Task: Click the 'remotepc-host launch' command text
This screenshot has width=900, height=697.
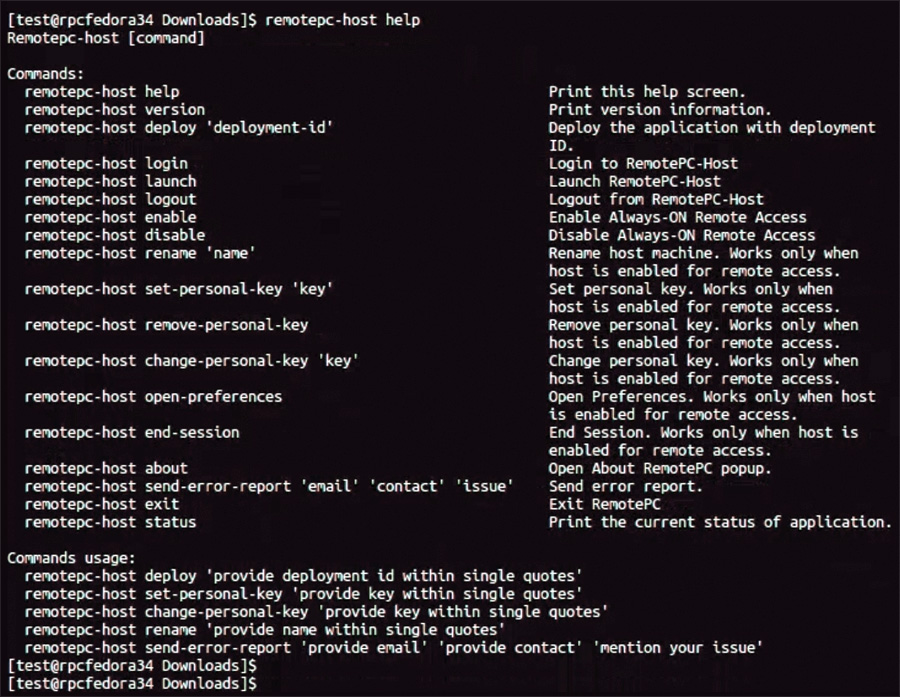Action: click(x=110, y=182)
